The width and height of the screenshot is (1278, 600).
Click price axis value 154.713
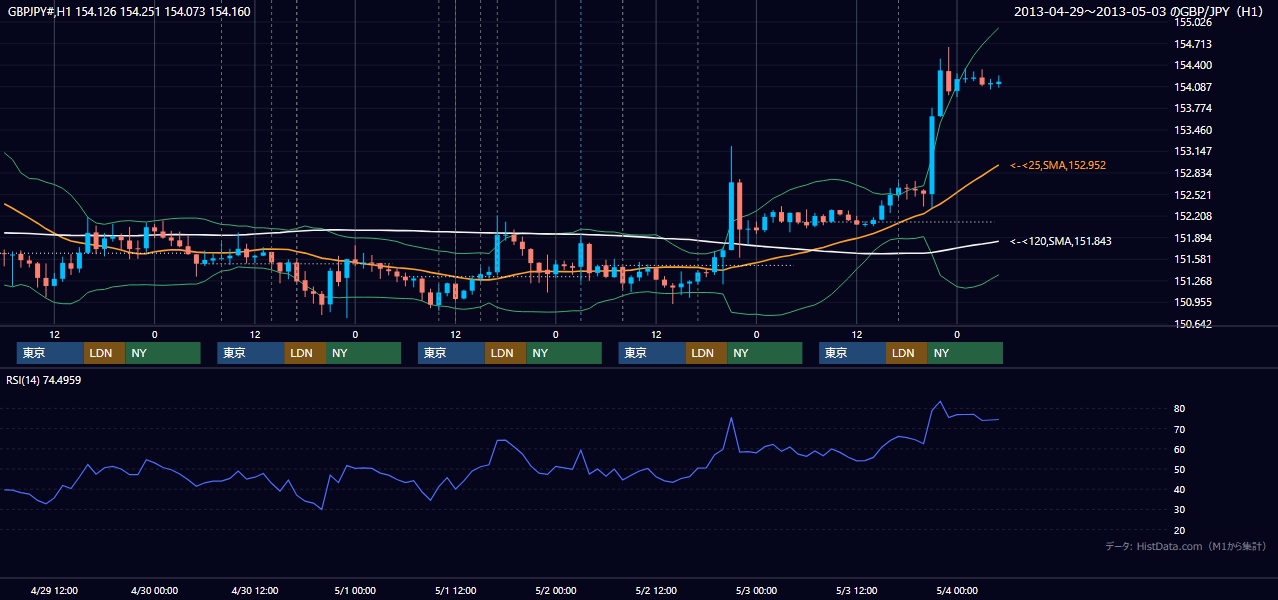pos(1193,44)
